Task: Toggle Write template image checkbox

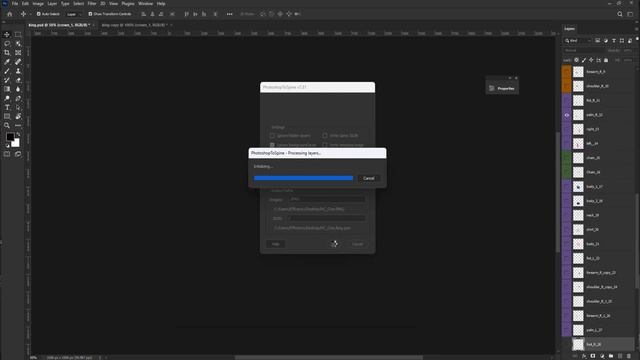Action: click(325, 145)
